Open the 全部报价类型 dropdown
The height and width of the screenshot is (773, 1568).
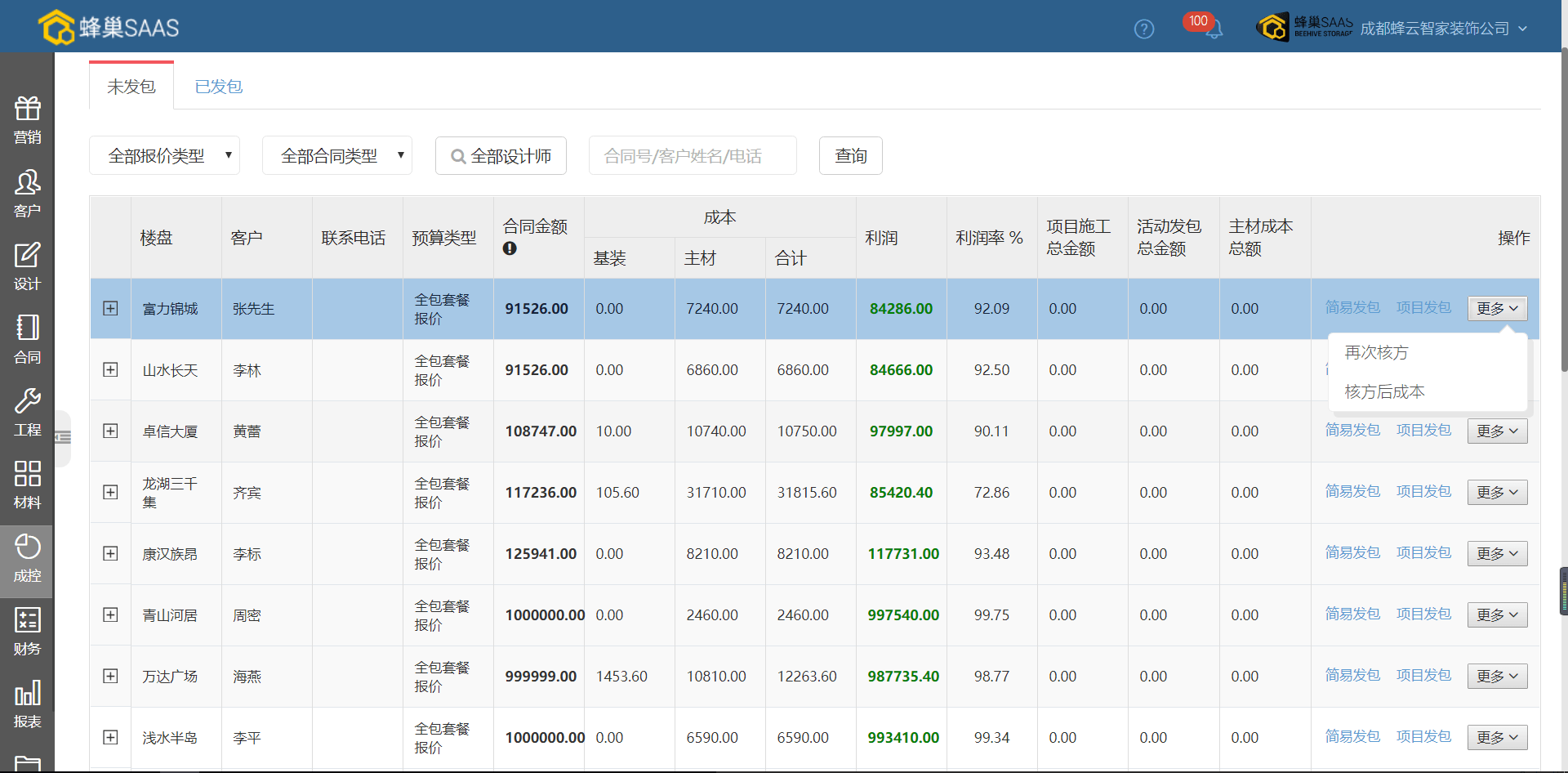pos(164,155)
